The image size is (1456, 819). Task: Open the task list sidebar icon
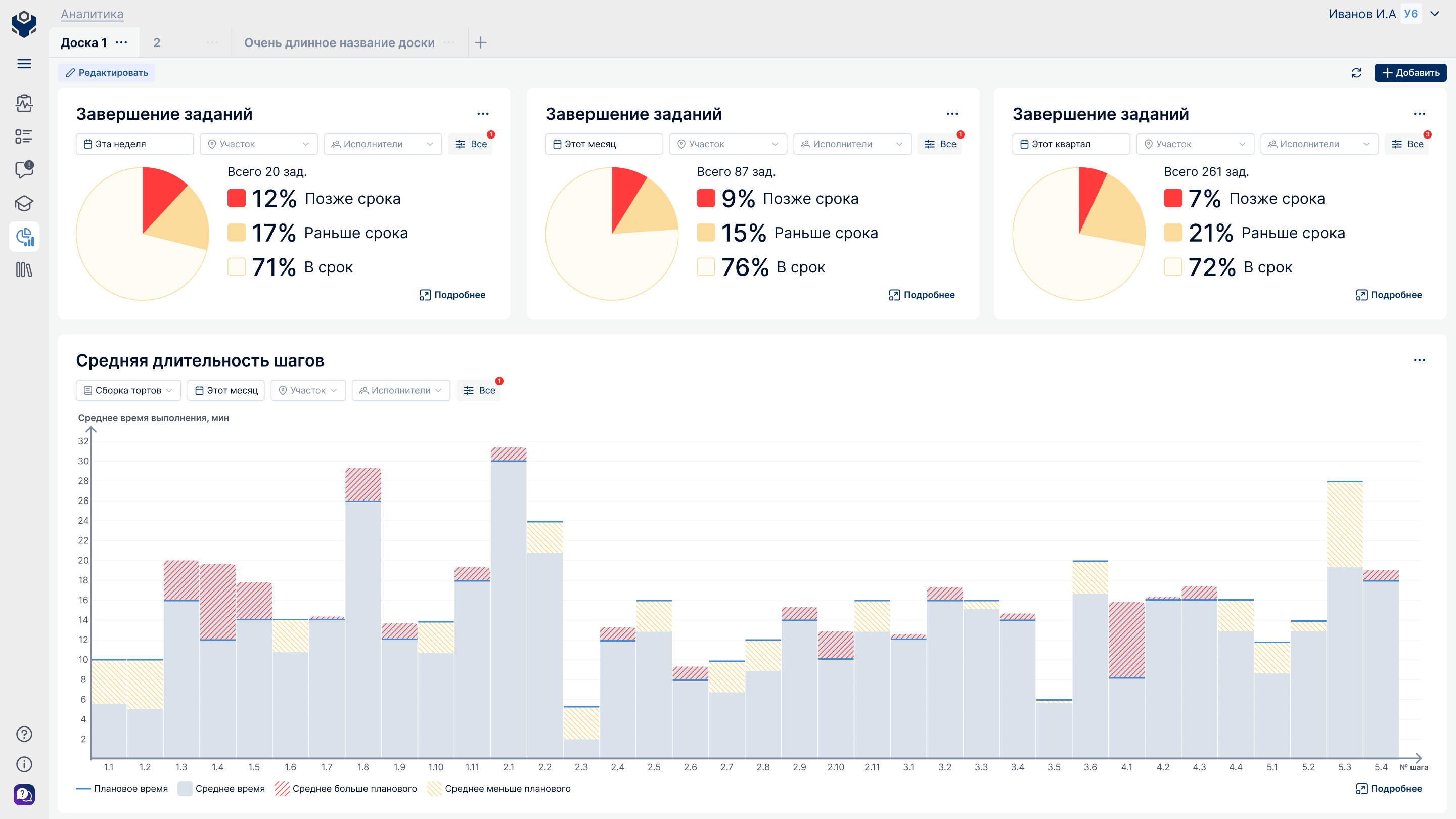(24, 136)
